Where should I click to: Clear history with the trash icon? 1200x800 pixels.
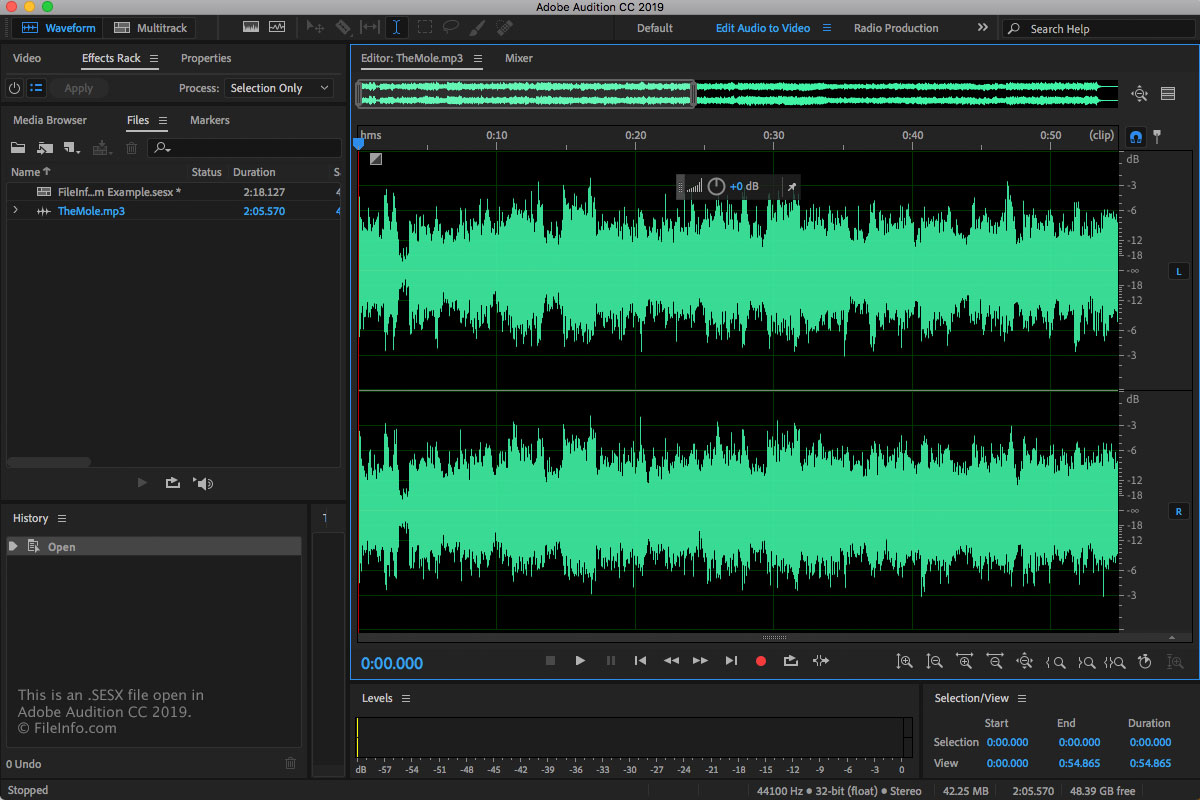291,763
